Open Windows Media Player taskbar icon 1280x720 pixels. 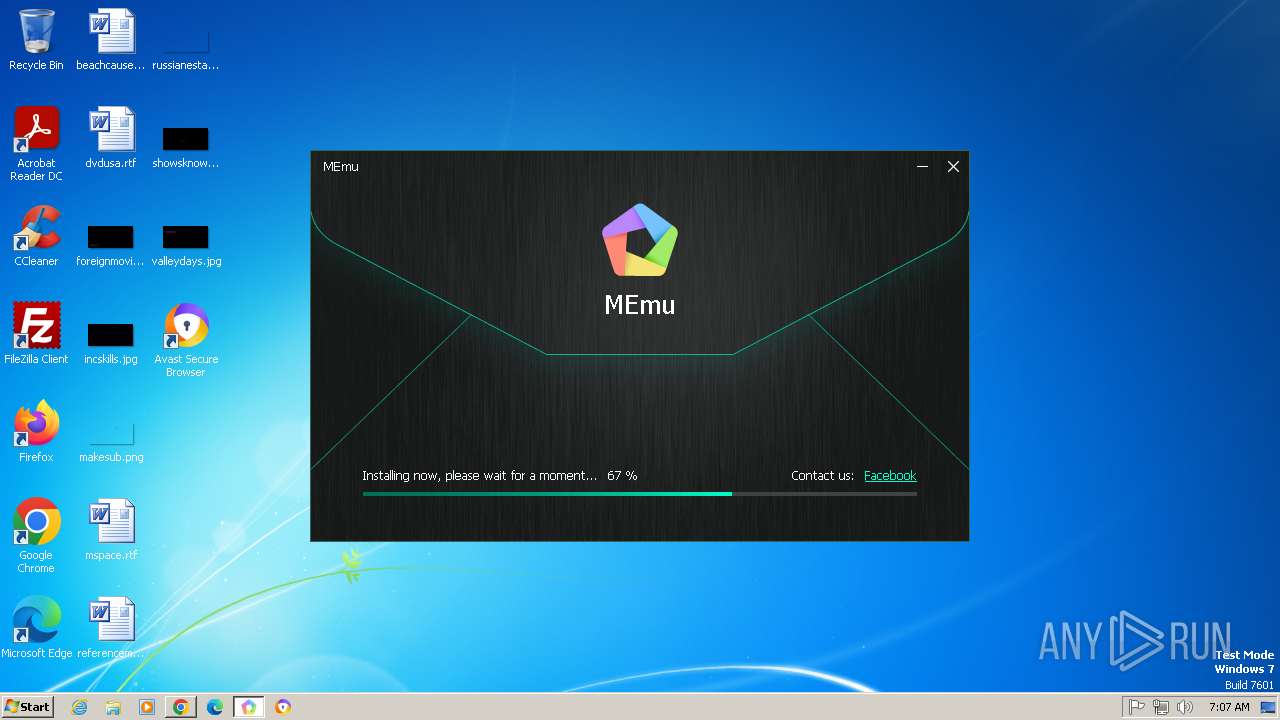[147, 707]
